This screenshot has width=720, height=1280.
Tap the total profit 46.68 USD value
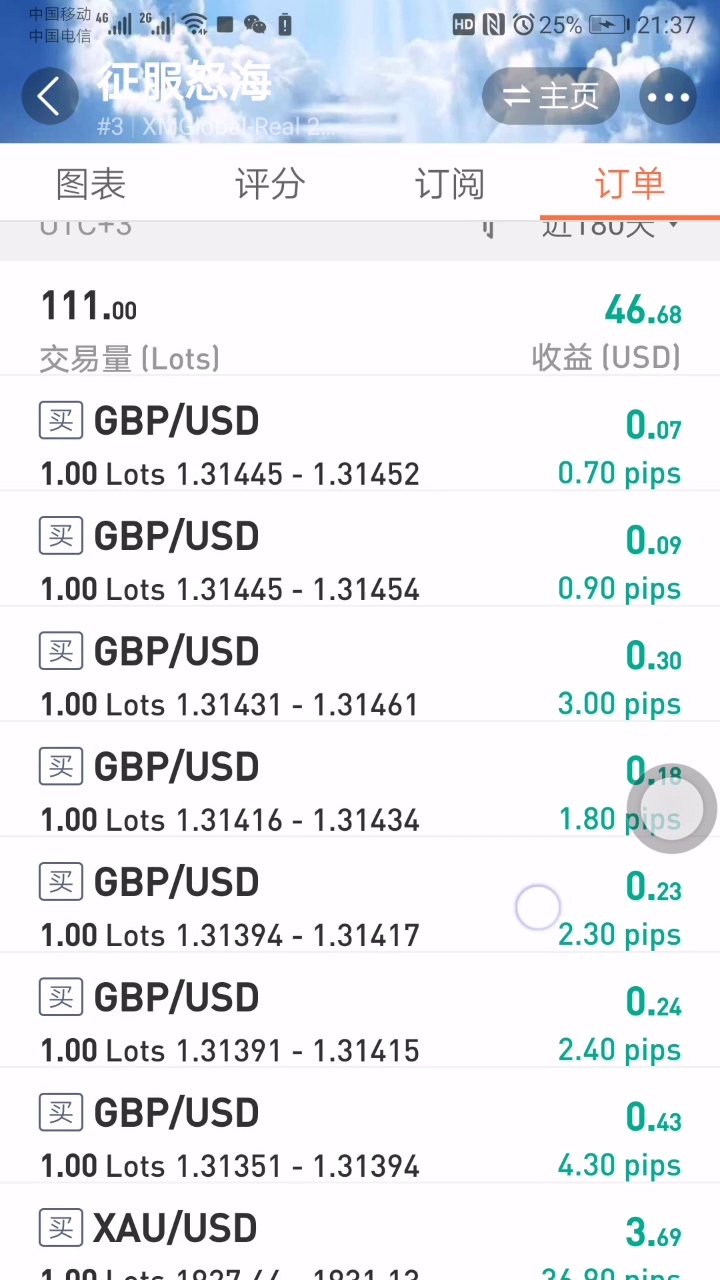[x=643, y=311]
